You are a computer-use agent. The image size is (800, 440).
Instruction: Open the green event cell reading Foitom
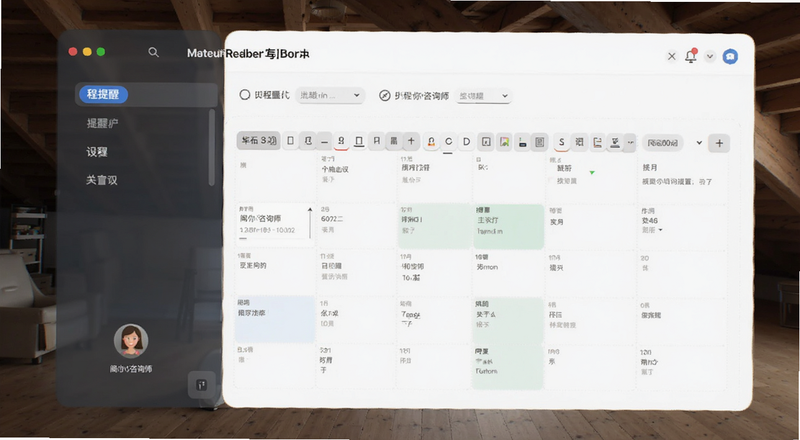coord(509,366)
